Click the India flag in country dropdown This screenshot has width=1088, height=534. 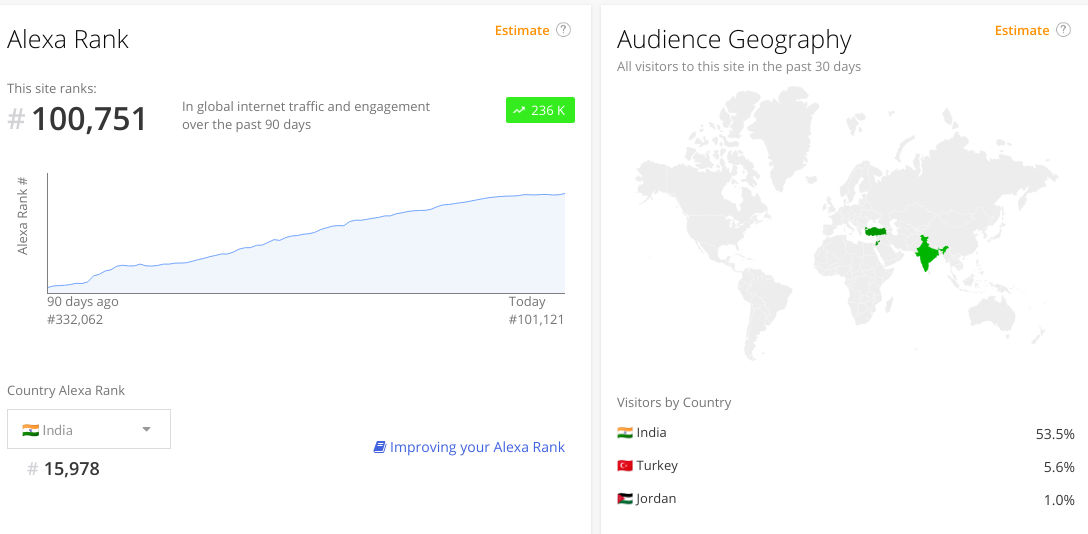[x=30, y=430]
